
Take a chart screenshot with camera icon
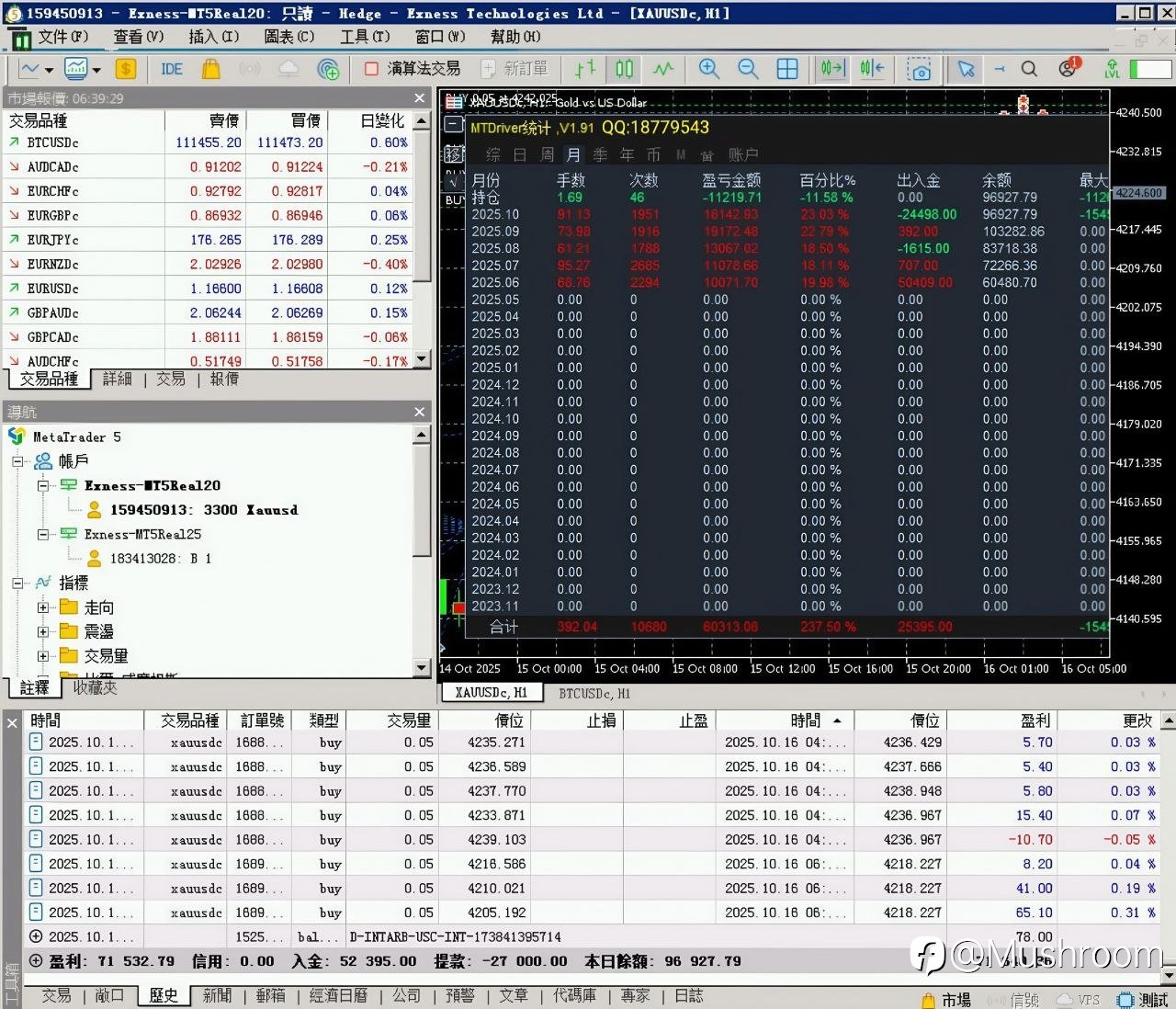pyautogui.click(x=919, y=70)
